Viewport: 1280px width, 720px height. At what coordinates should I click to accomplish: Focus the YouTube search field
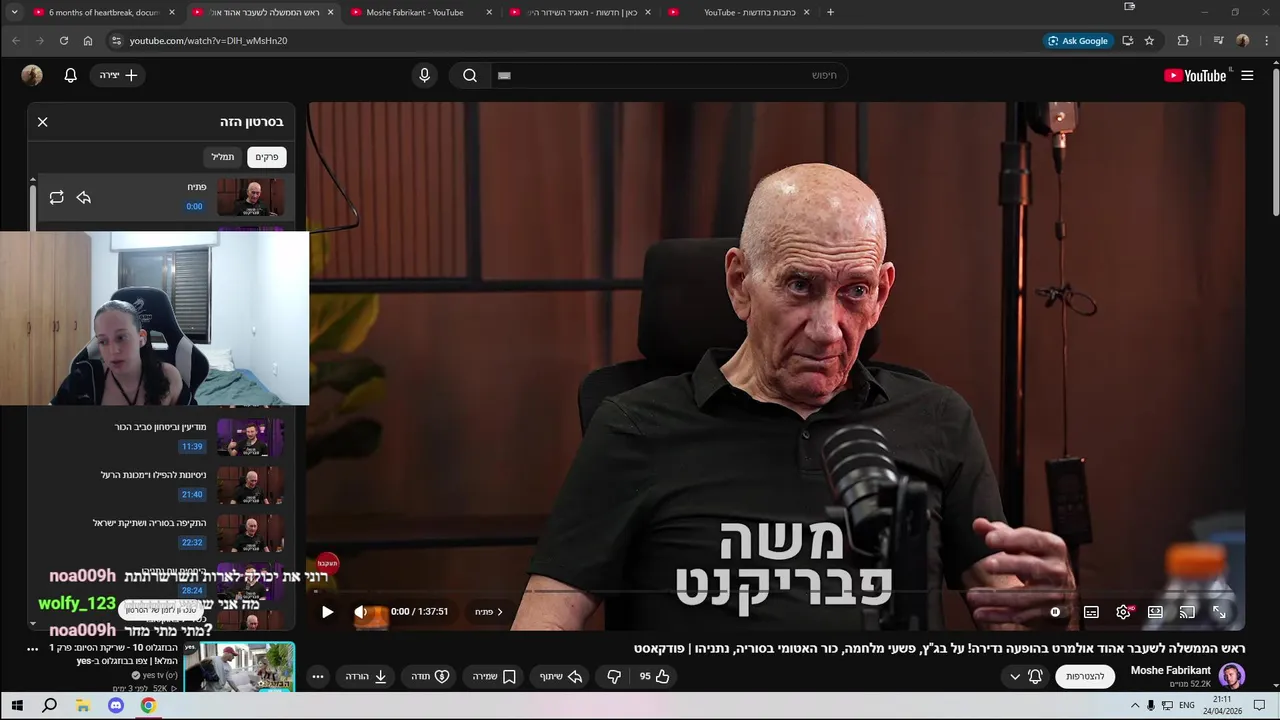click(670, 75)
